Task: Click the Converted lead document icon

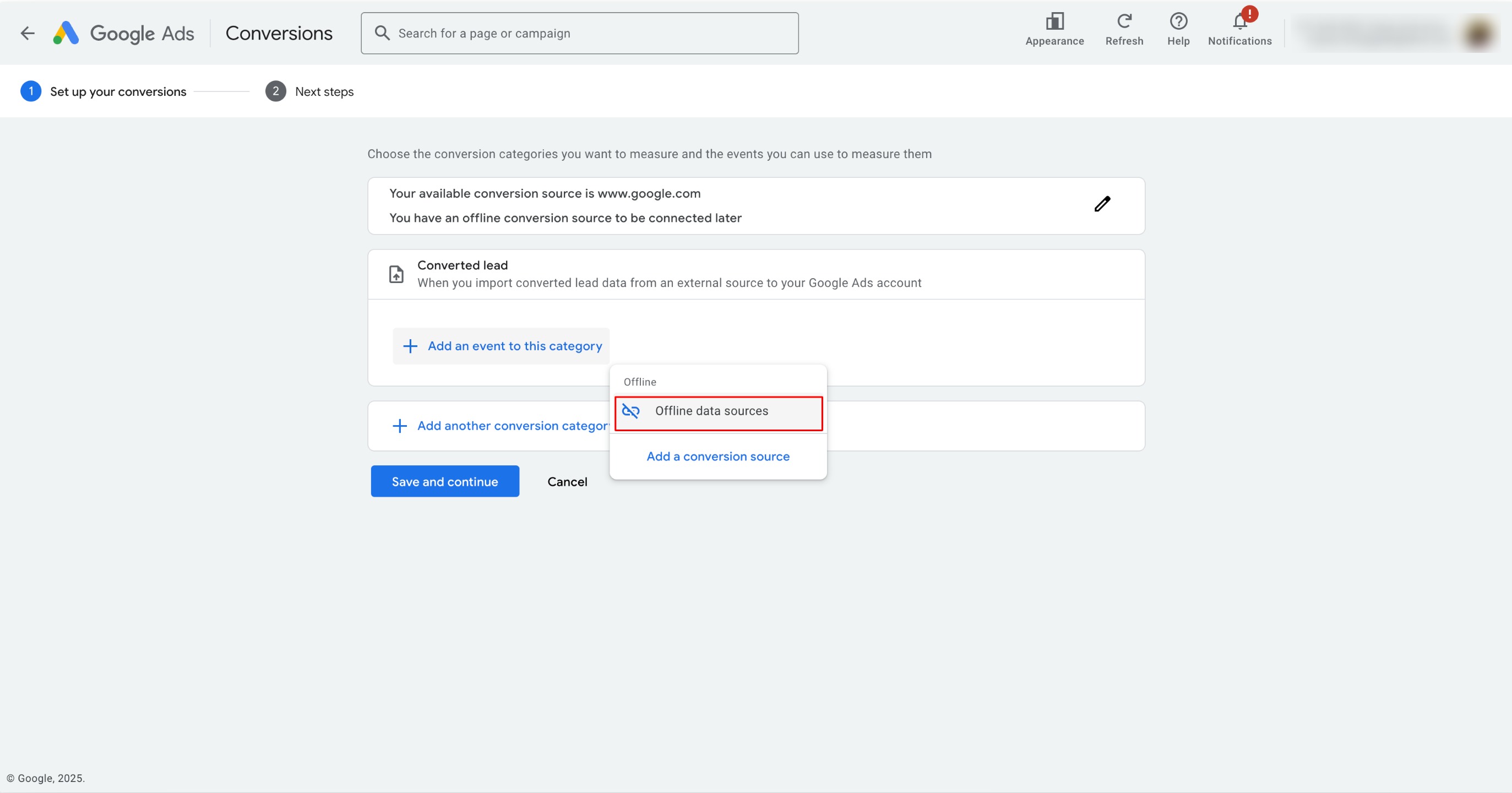Action: coord(397,274)
